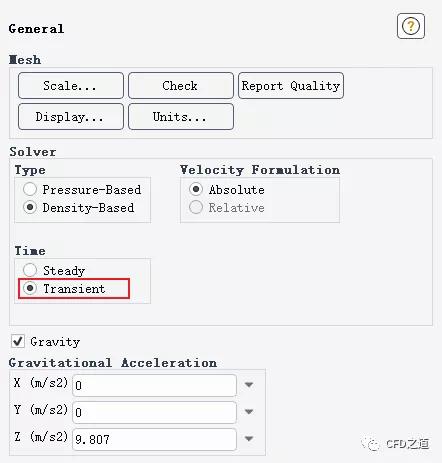The width and height of the screenshot is (442, 463).
Task: Click the Z acceleration field showing 9.807
Action: click(154, 439)
